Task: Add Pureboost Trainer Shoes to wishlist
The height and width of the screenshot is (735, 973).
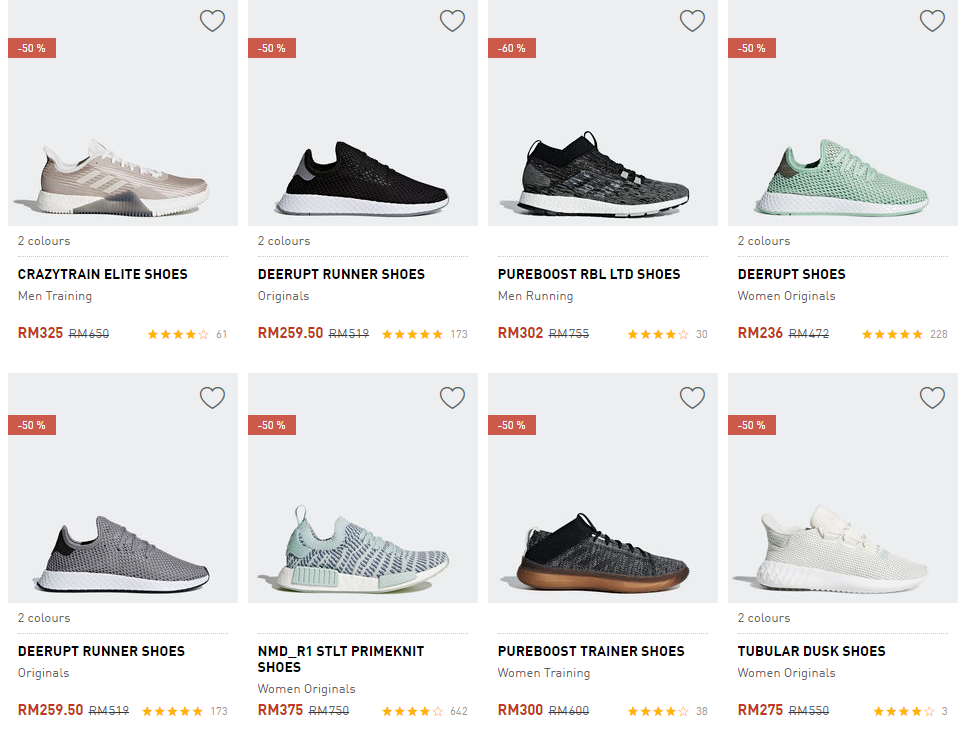Action: pos(692,398)
